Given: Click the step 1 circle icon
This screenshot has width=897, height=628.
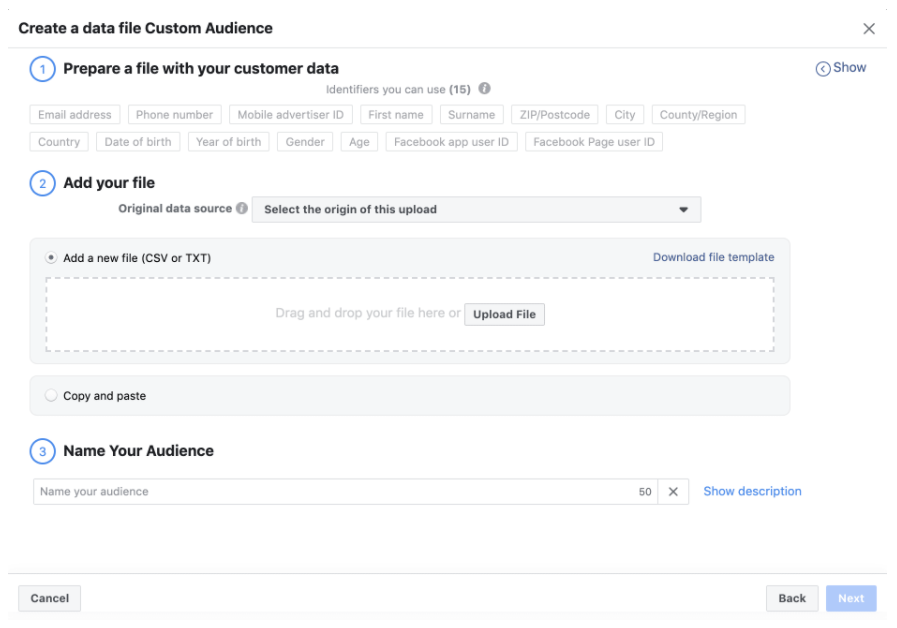Looking at the screenshot, I should pos(43,69).
